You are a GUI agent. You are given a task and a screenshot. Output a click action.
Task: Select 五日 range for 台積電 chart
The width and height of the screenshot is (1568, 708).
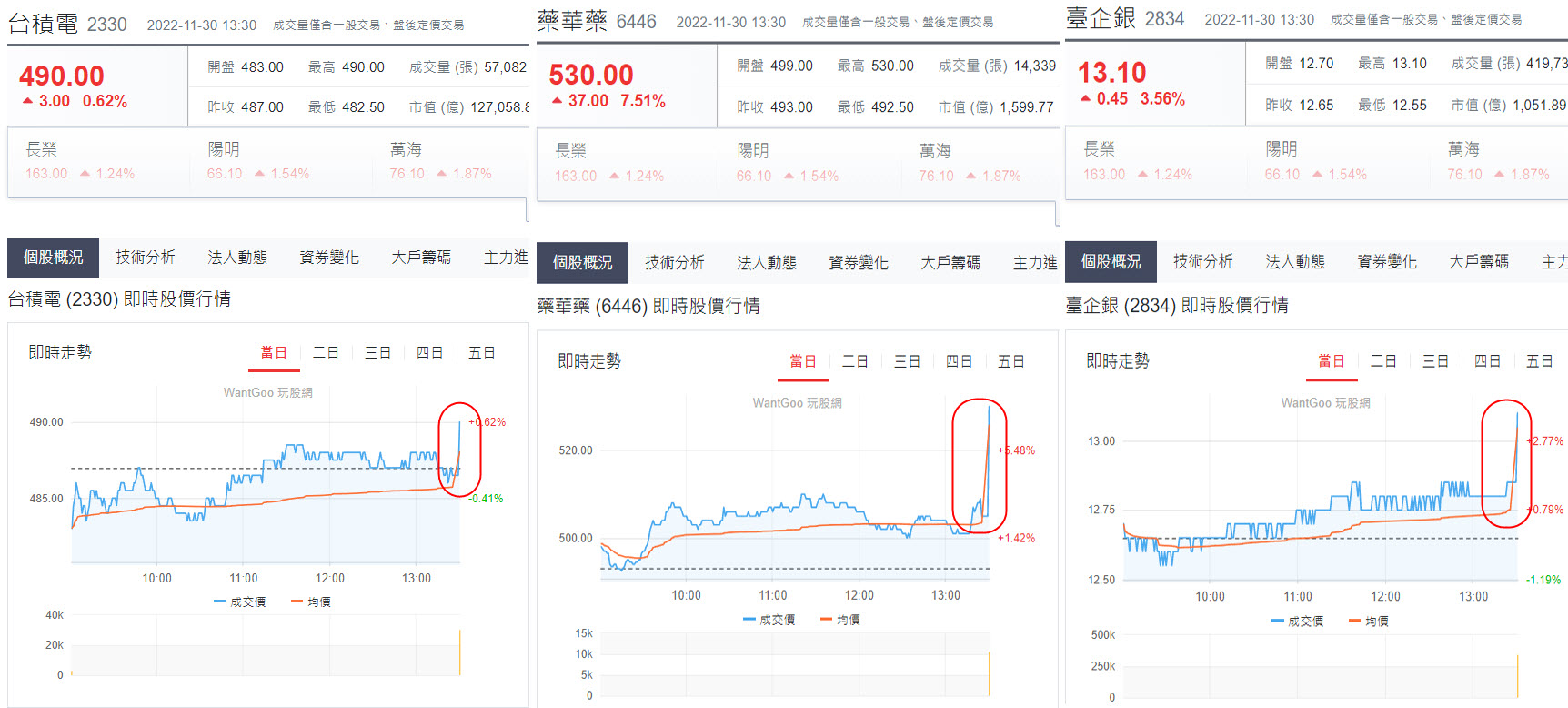point(481,353)
